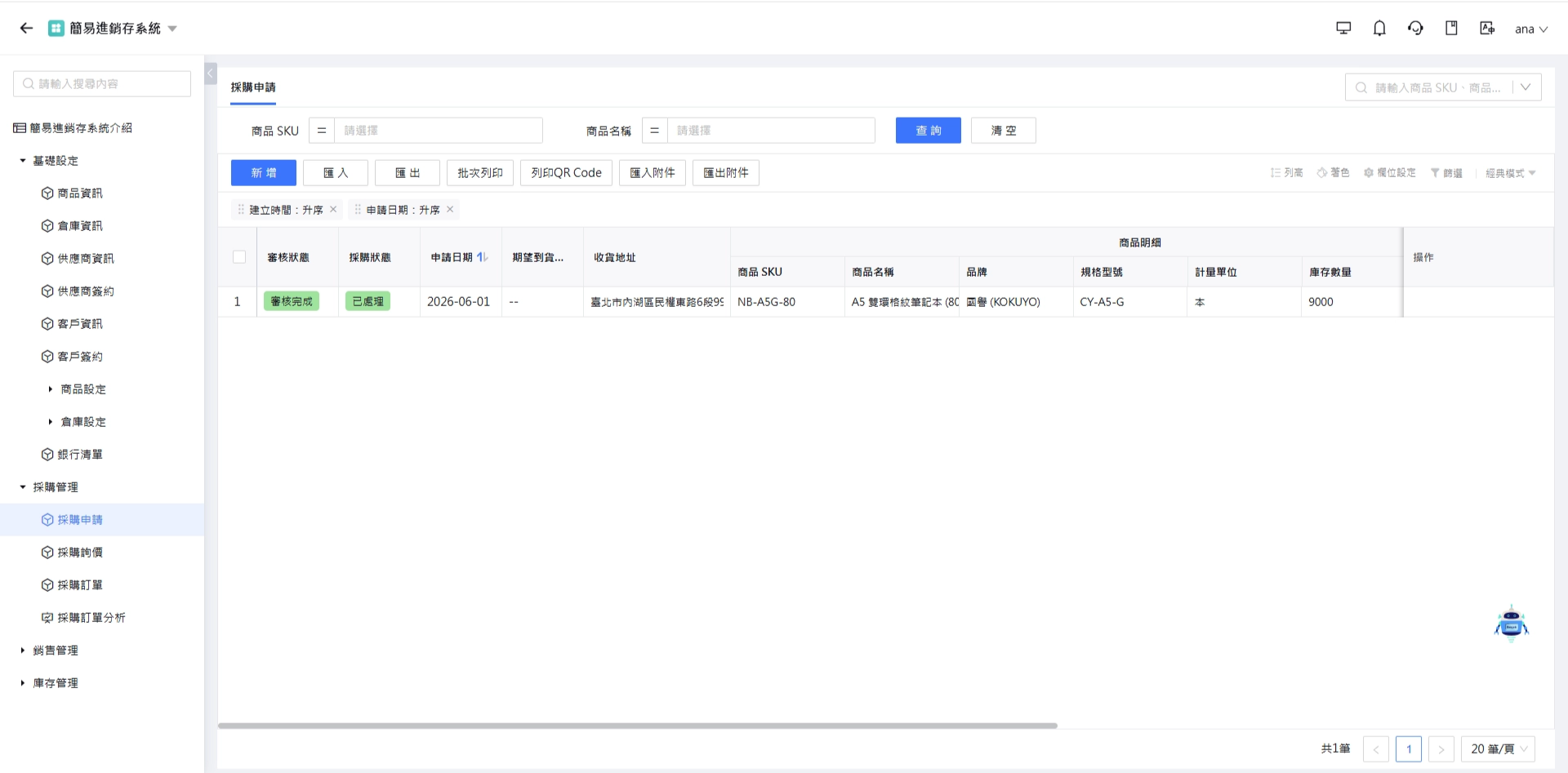Click the monitor display icon in header

1343,29
